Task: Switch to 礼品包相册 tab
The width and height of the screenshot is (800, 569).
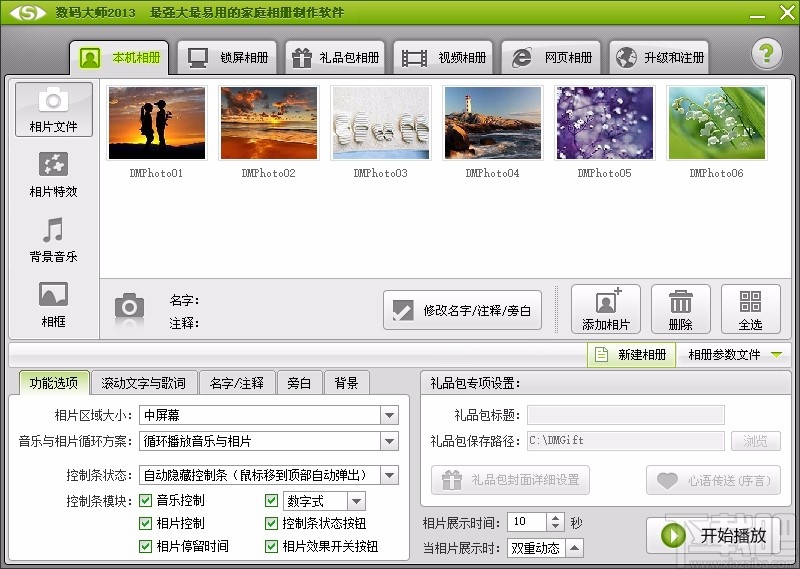Action: click(335, 58)
